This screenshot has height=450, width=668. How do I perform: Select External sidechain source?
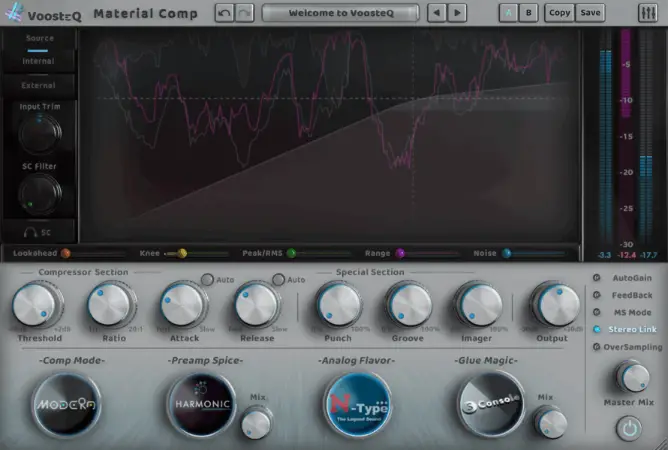39,86
